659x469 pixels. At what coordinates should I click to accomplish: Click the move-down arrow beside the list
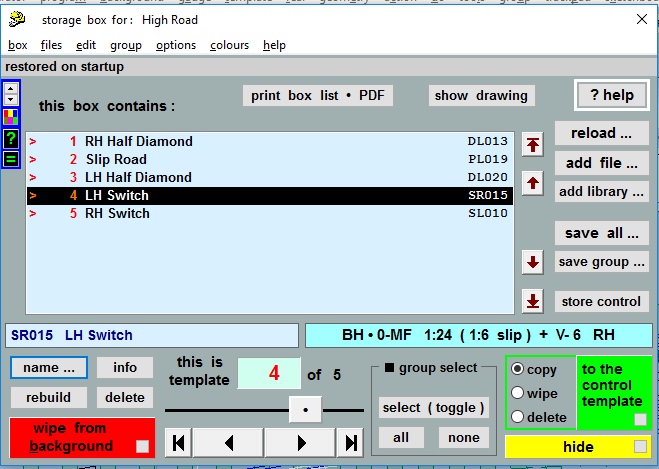tap(533, 263)
